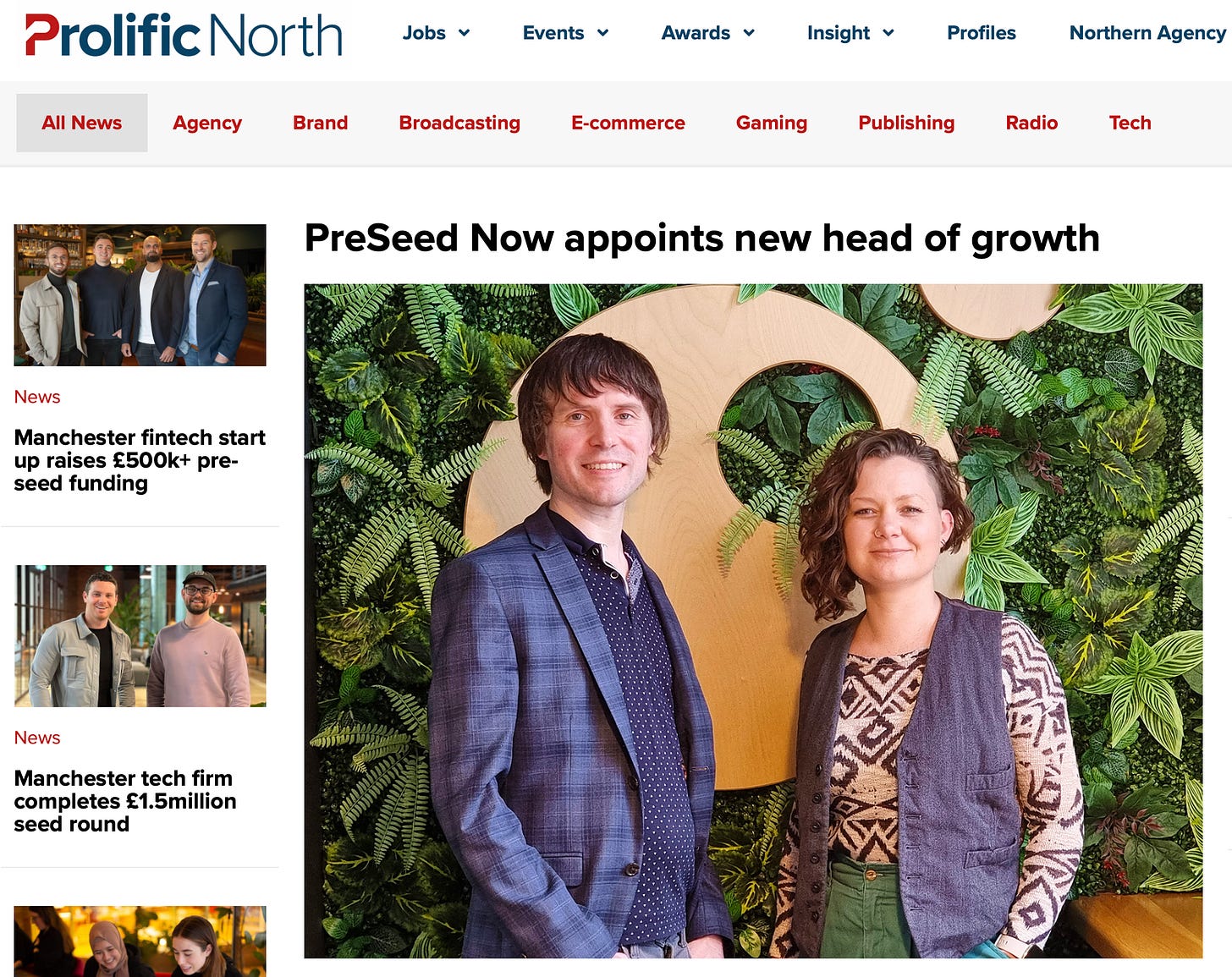Click the four men fintech thumbnail
1232x977 pixels.
[140, 295]
